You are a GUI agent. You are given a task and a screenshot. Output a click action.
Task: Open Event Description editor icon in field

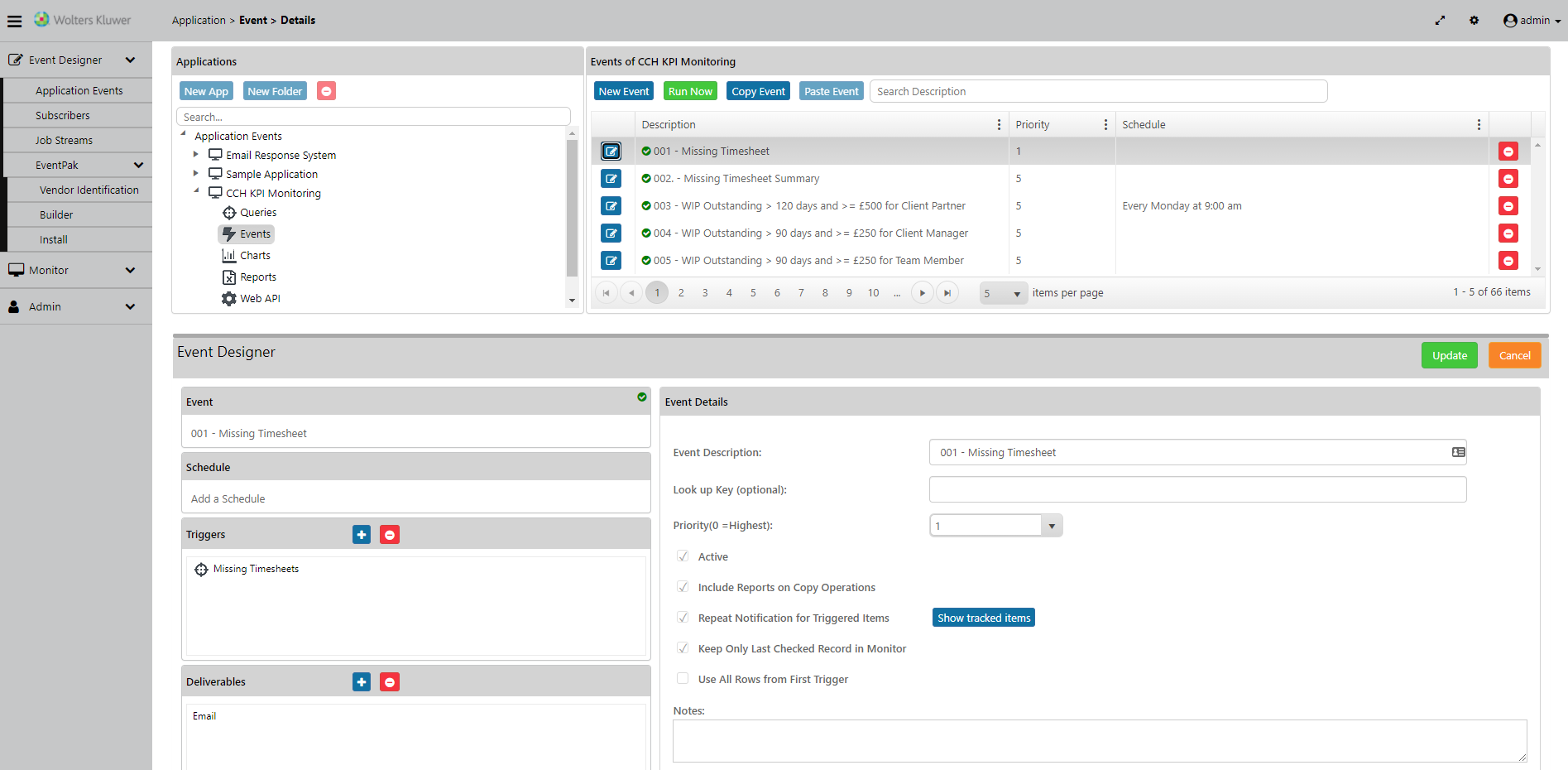1458,453
